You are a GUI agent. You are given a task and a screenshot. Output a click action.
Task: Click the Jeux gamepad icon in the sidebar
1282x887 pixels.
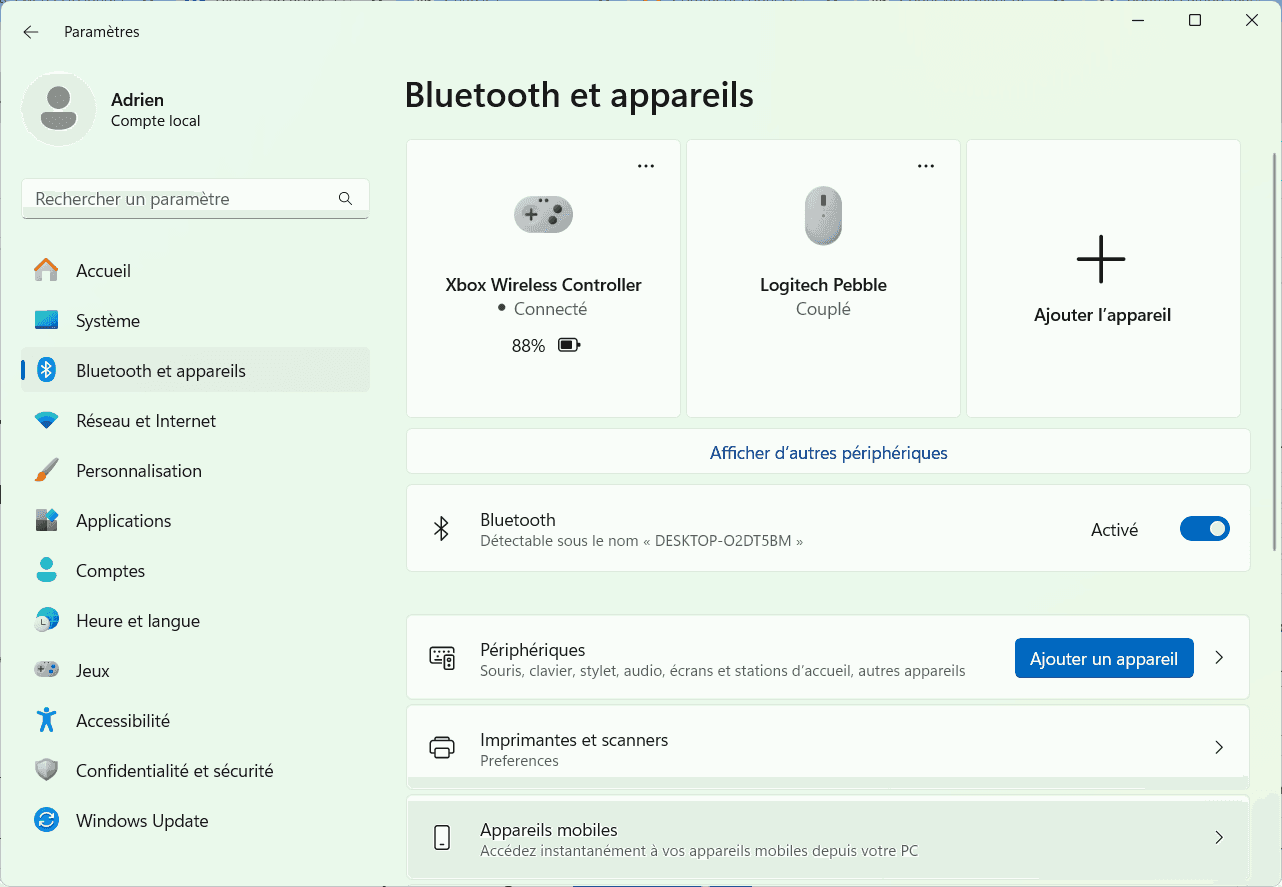[x=46, y=671]
